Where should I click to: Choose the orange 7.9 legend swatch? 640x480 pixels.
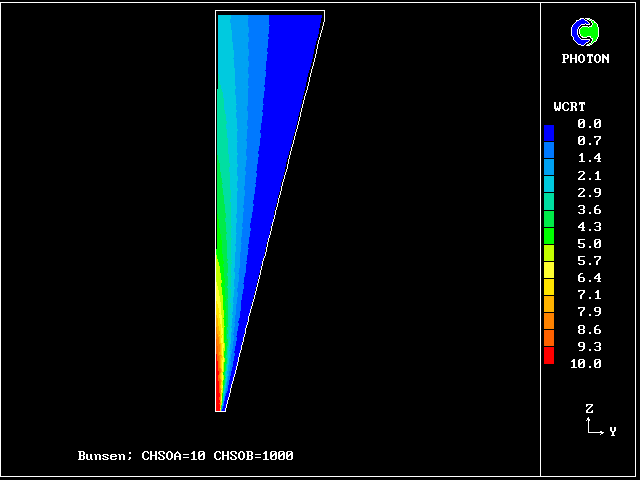548,305
